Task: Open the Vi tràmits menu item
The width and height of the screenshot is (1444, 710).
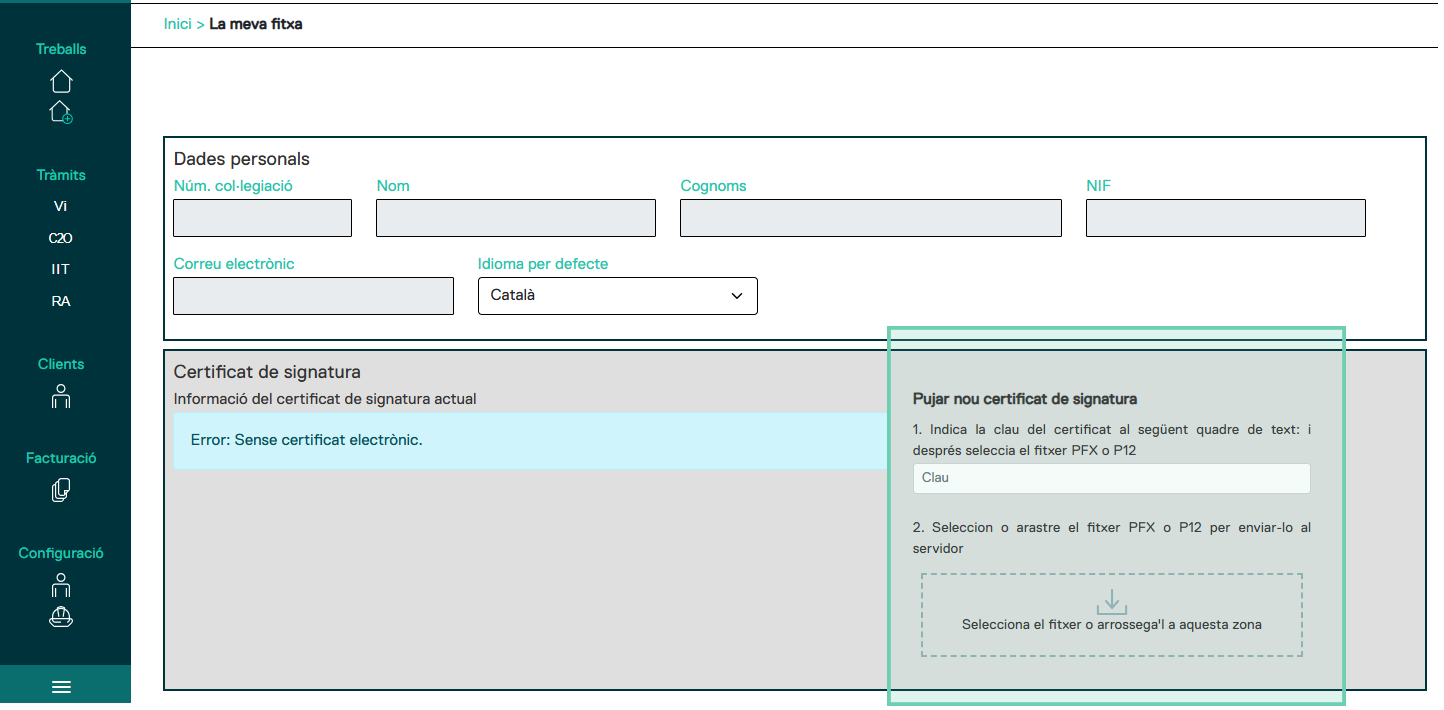Action: [61, 206]
